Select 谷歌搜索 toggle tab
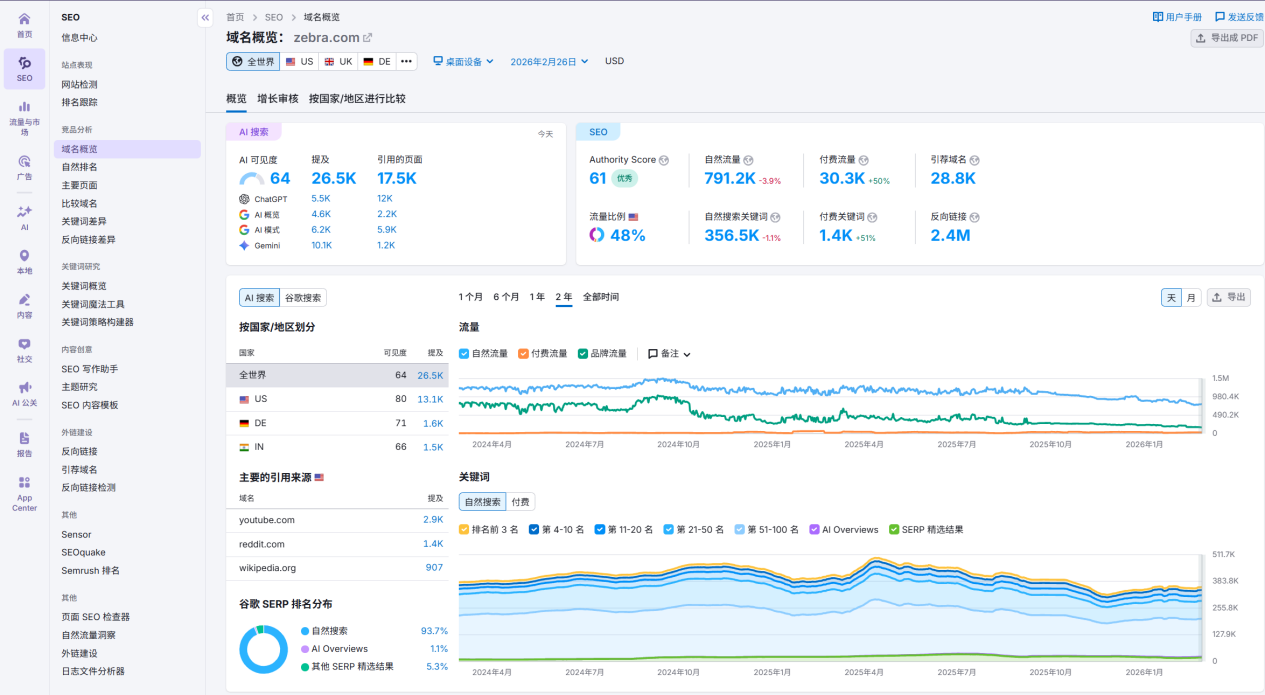This screenshot has width=1265, height=695. coord(303,297)
